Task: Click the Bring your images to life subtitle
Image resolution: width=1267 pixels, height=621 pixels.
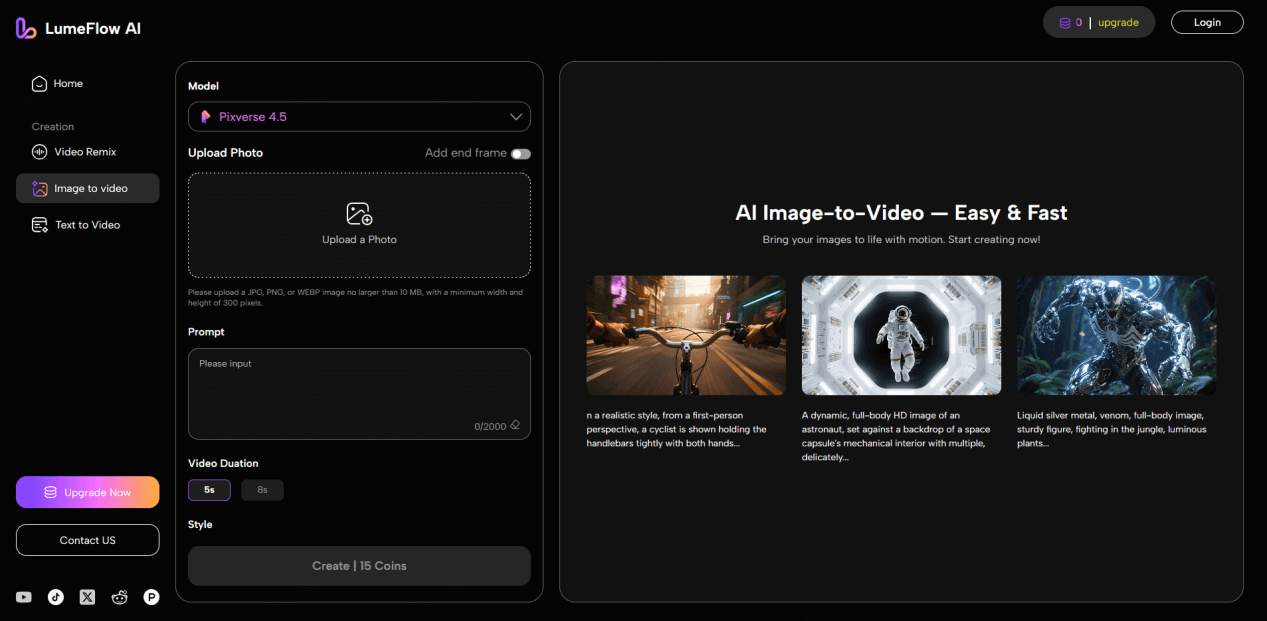Action: point(901,240)
